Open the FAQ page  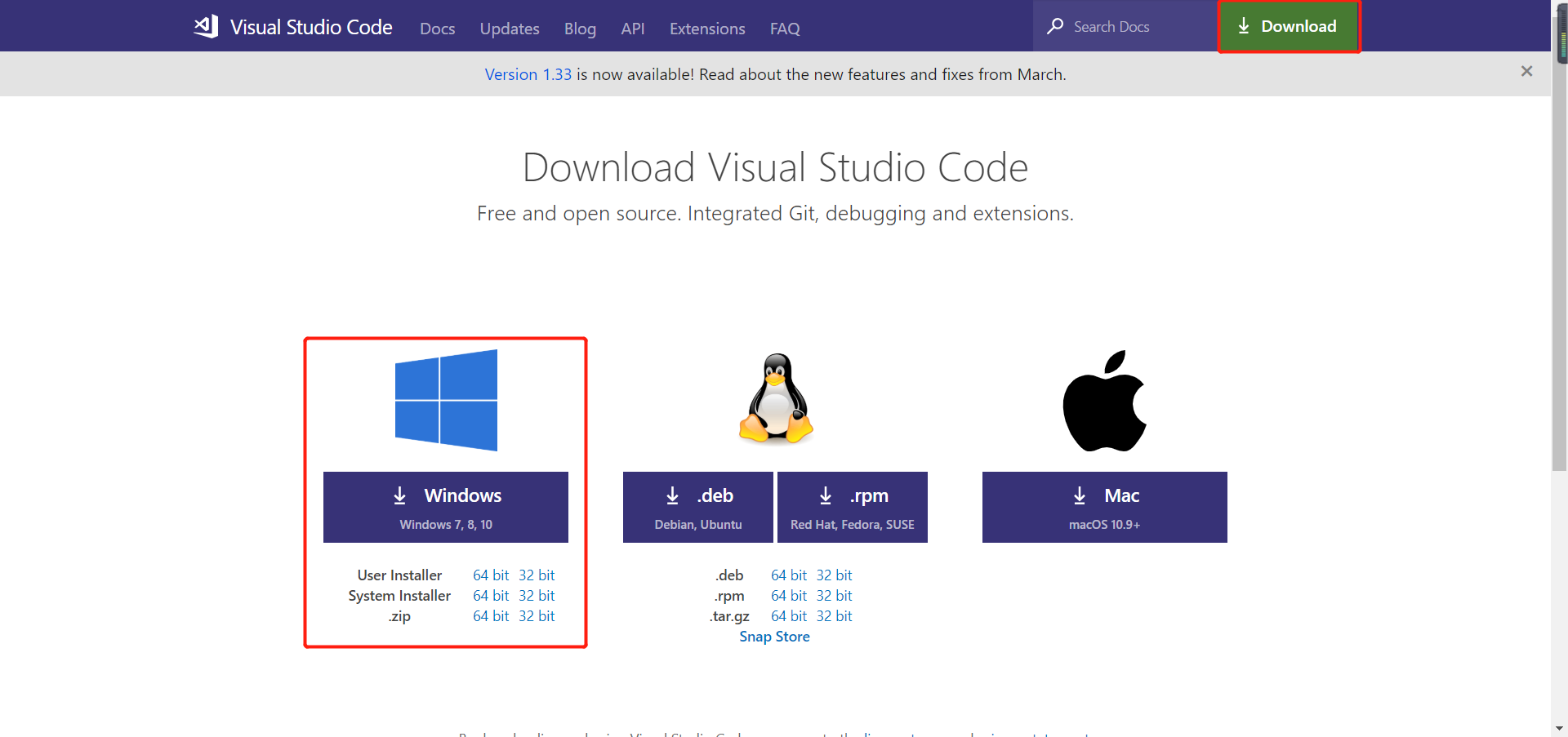(785, 29)
